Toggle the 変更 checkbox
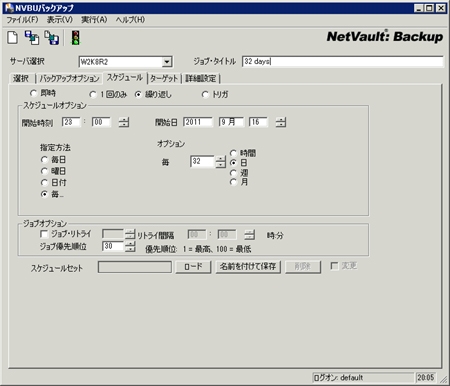The image size is (450, 386). tap(334, 266)
